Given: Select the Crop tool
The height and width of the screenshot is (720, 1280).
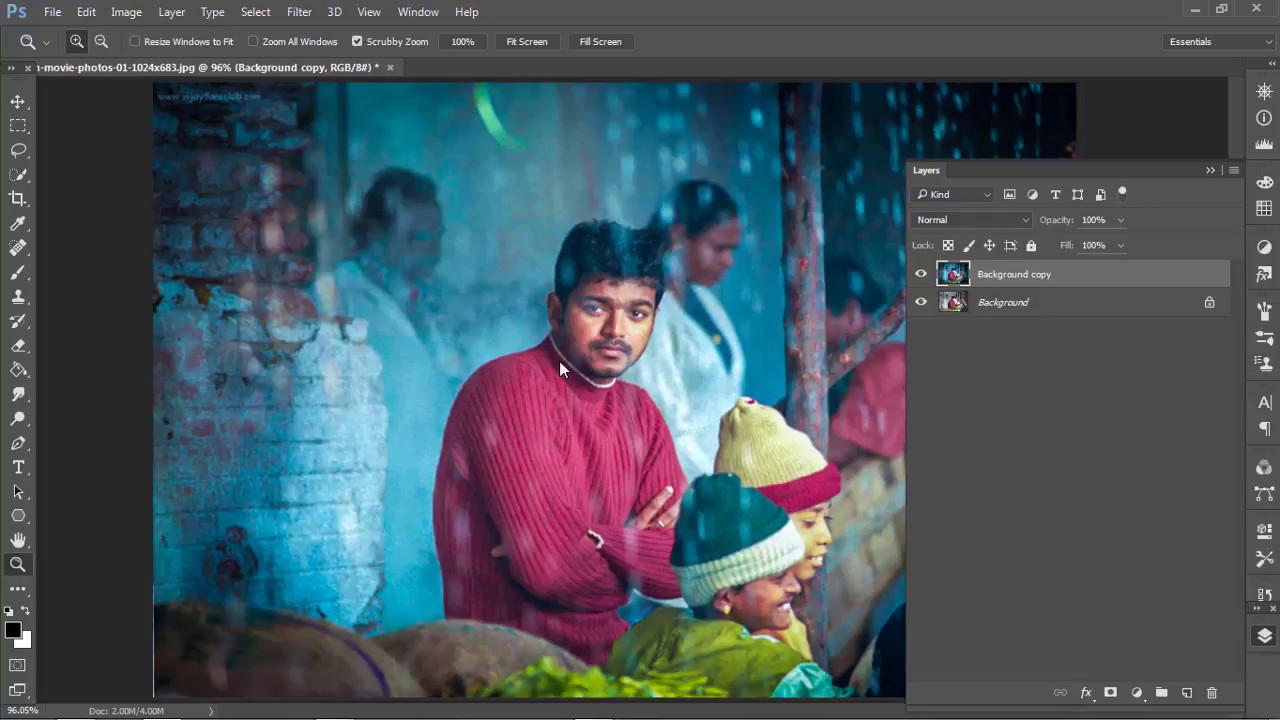Looking at the screenshot, I should point(18,199).
